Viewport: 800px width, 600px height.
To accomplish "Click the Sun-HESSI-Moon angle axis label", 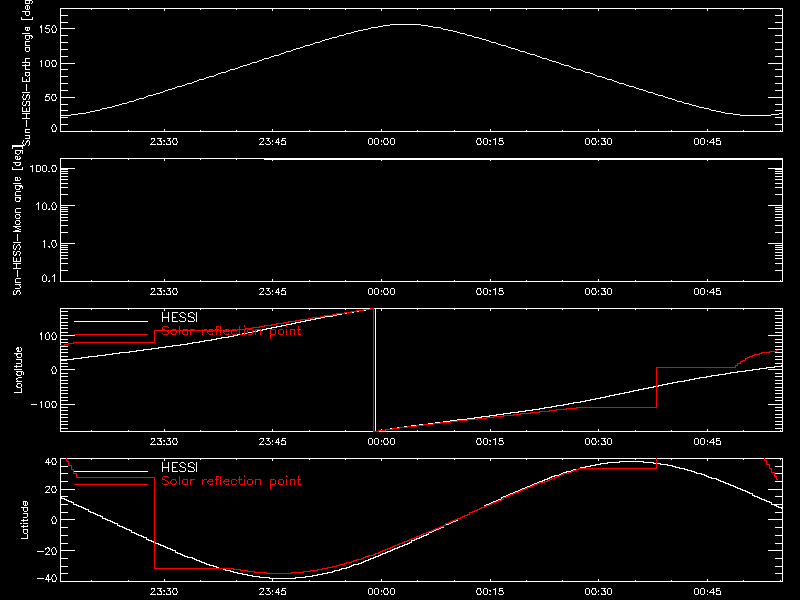I will [17, 221].
